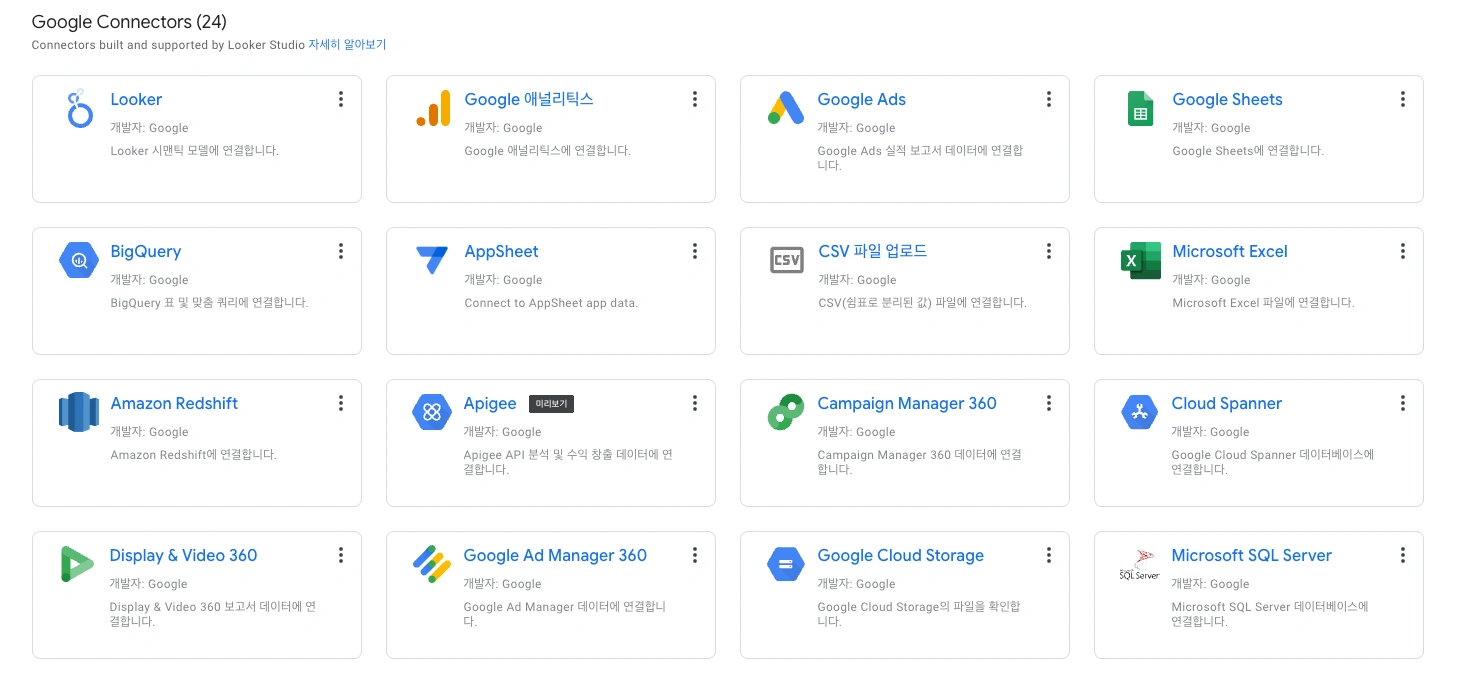
Task: Open kebab menu for Microsoft SQL Server
Action: click(1403, 555)
